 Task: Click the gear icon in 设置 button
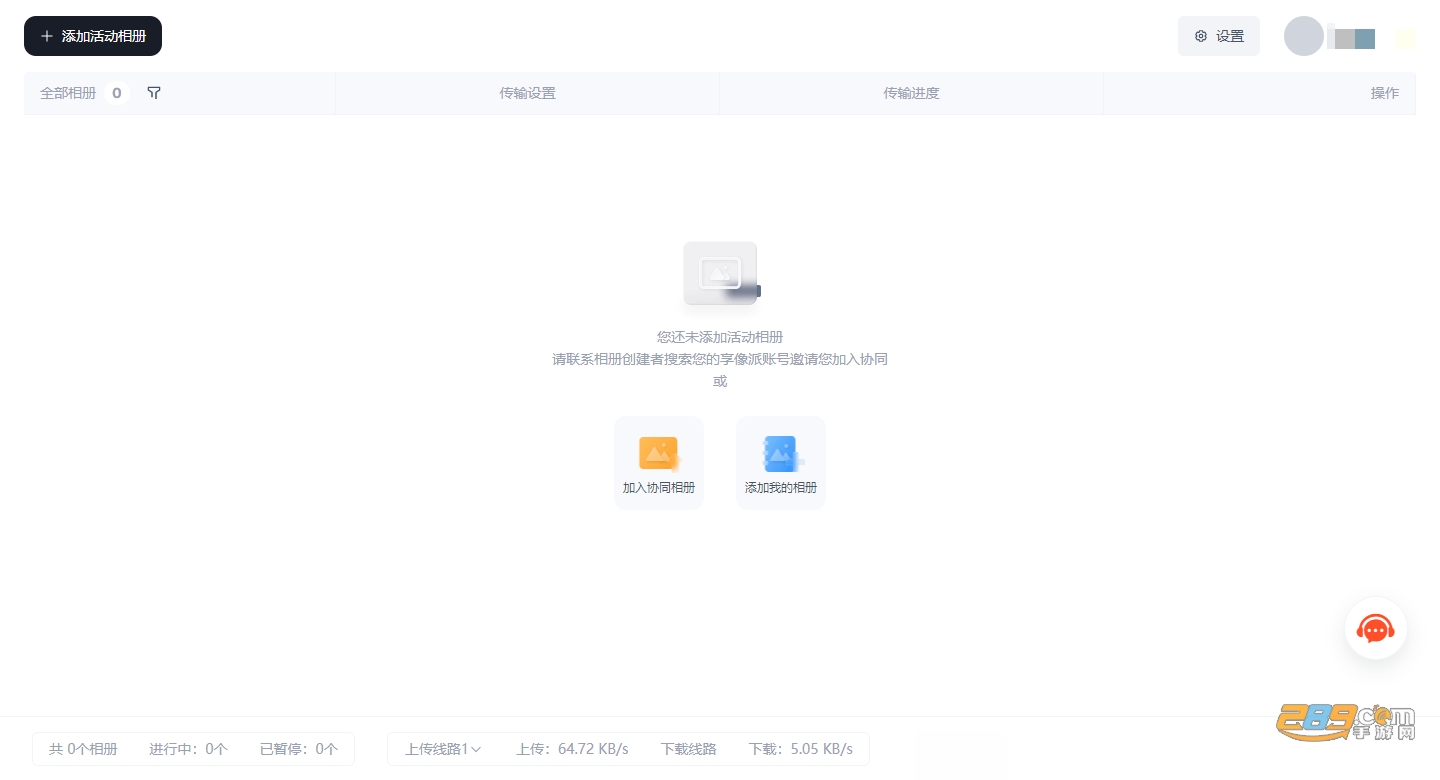1201,36
